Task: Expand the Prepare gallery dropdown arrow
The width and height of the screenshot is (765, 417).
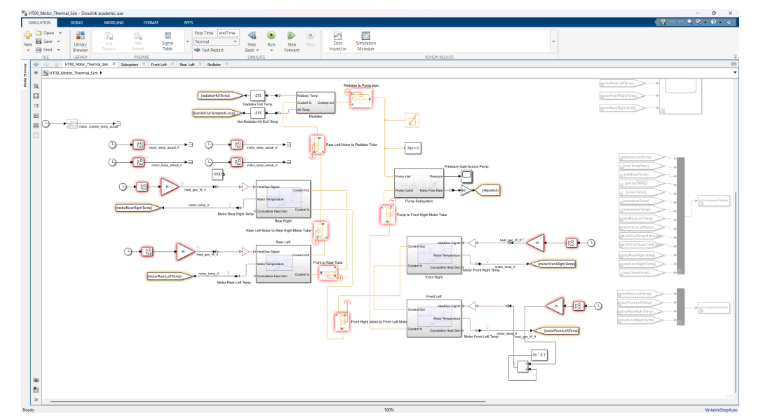Action: point(187,42)
